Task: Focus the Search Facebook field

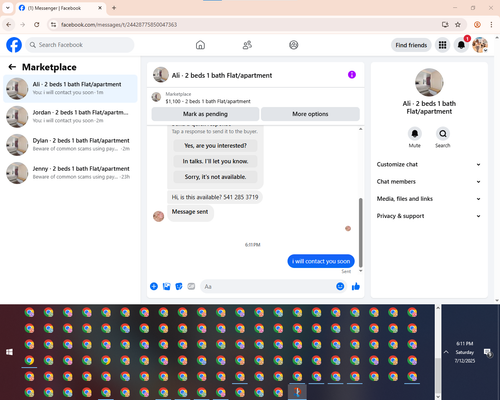Action: 80,45
